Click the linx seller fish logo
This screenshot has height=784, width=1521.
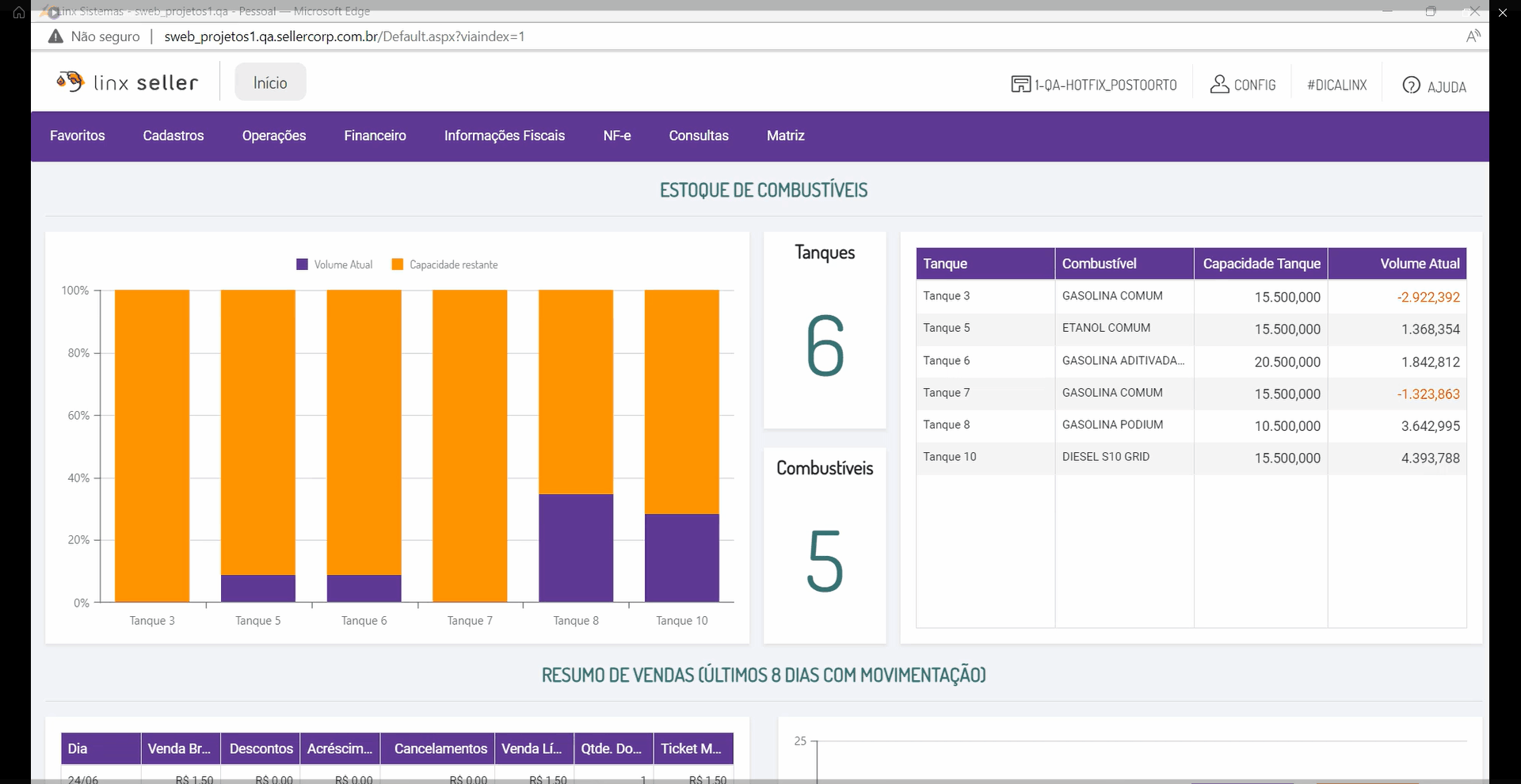71,82
